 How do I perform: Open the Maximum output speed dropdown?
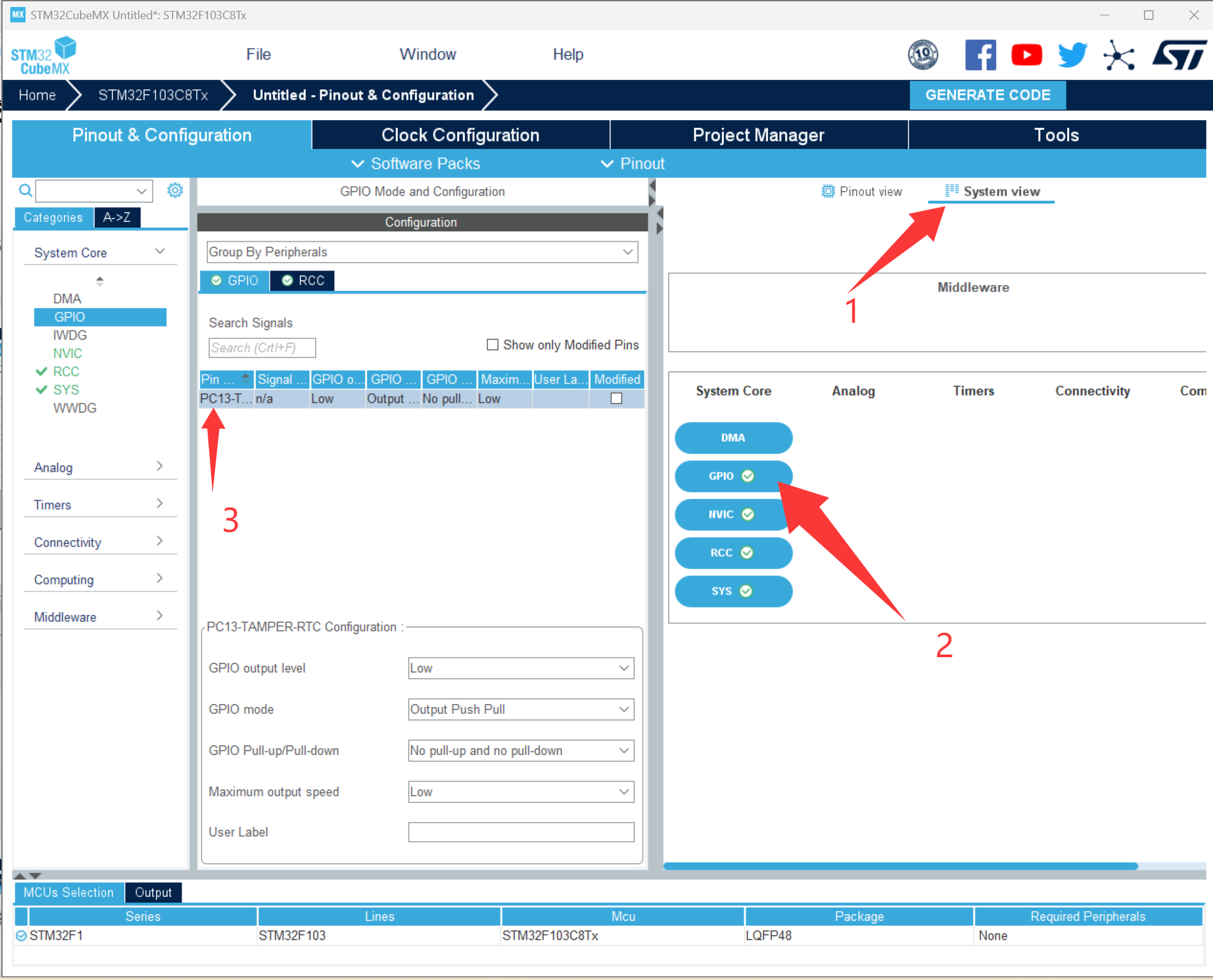click(521, 791)
